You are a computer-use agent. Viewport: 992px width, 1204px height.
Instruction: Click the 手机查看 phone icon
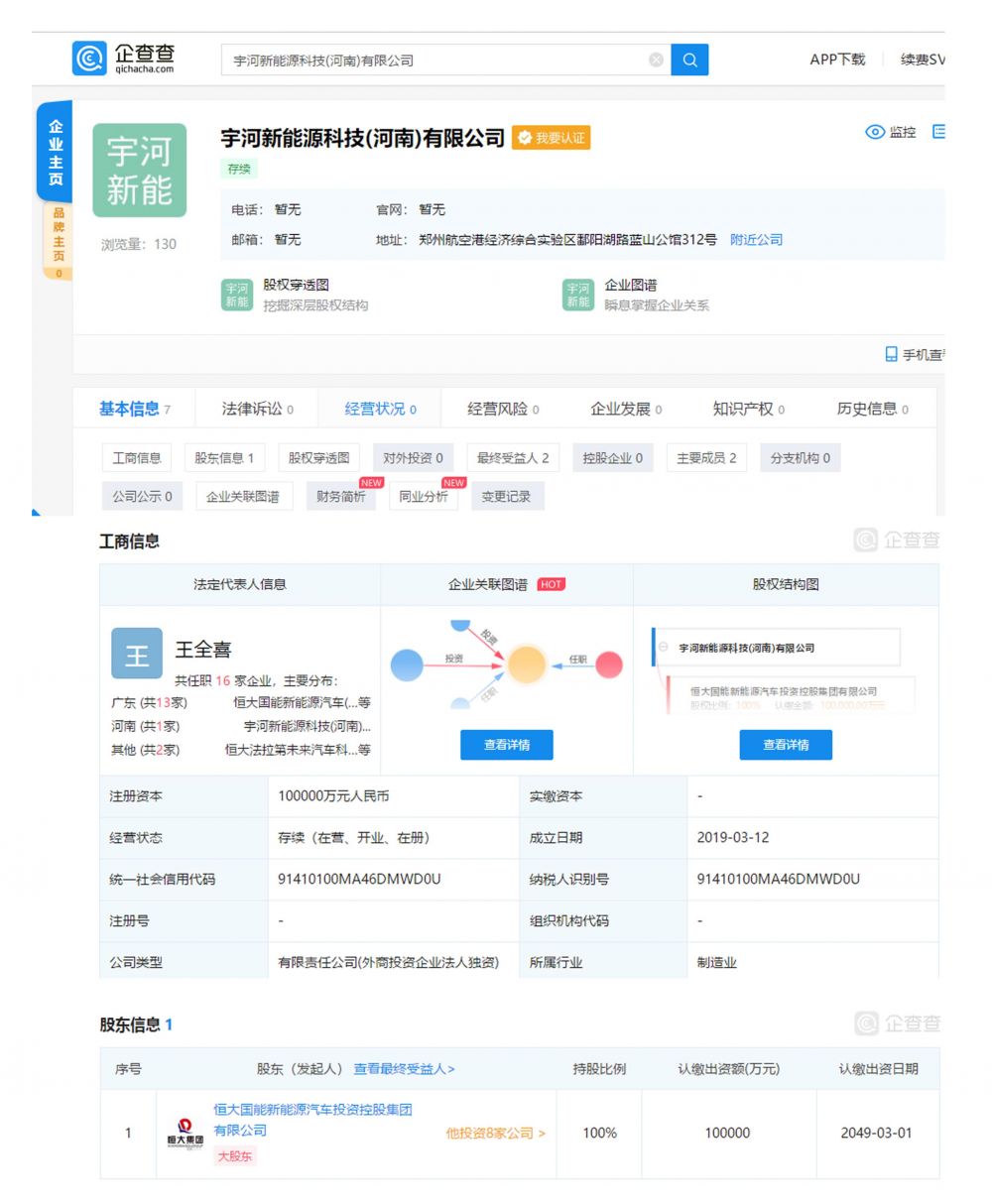pyautogui.click(x=891, y=354)
